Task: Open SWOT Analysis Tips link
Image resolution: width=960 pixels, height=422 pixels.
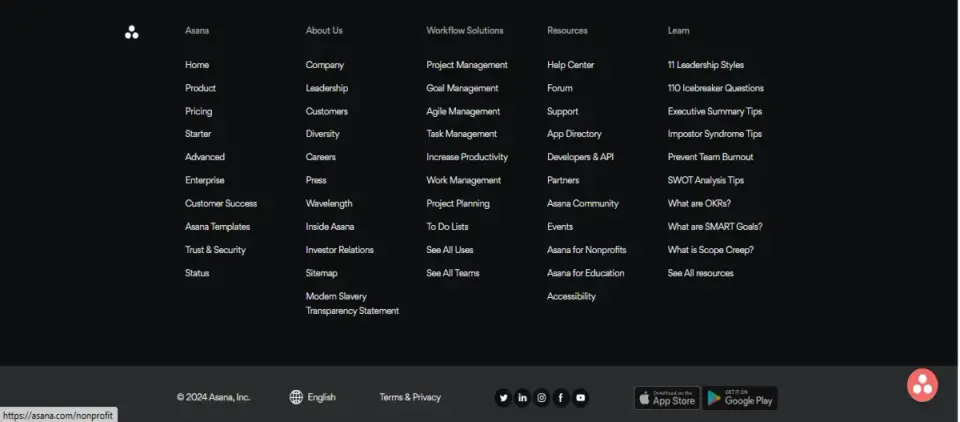Action: pyautogui.click(x=706, y=180)
